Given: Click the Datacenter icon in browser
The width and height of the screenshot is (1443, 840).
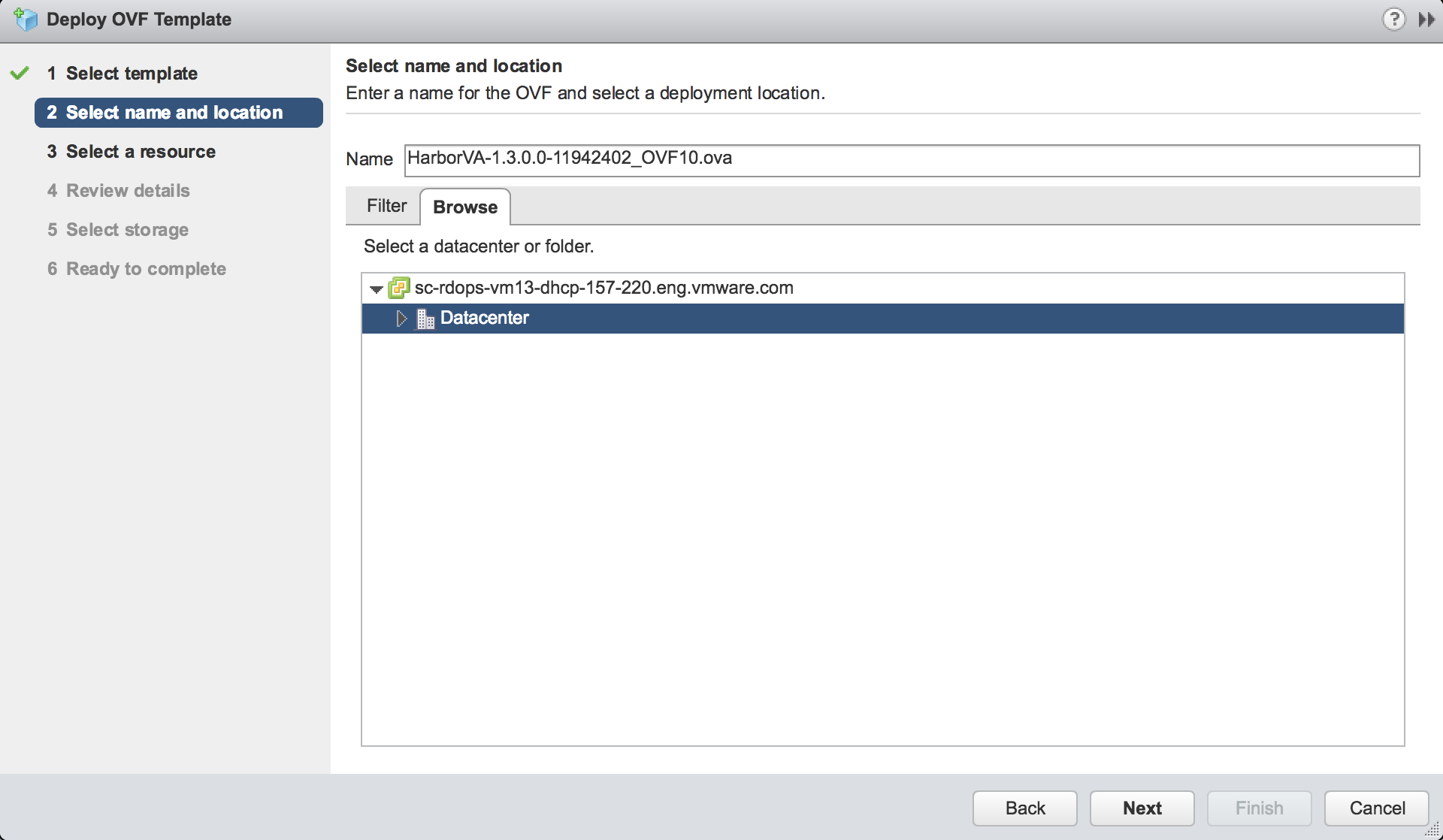Looking at the screenshot, I should [425, 318].
